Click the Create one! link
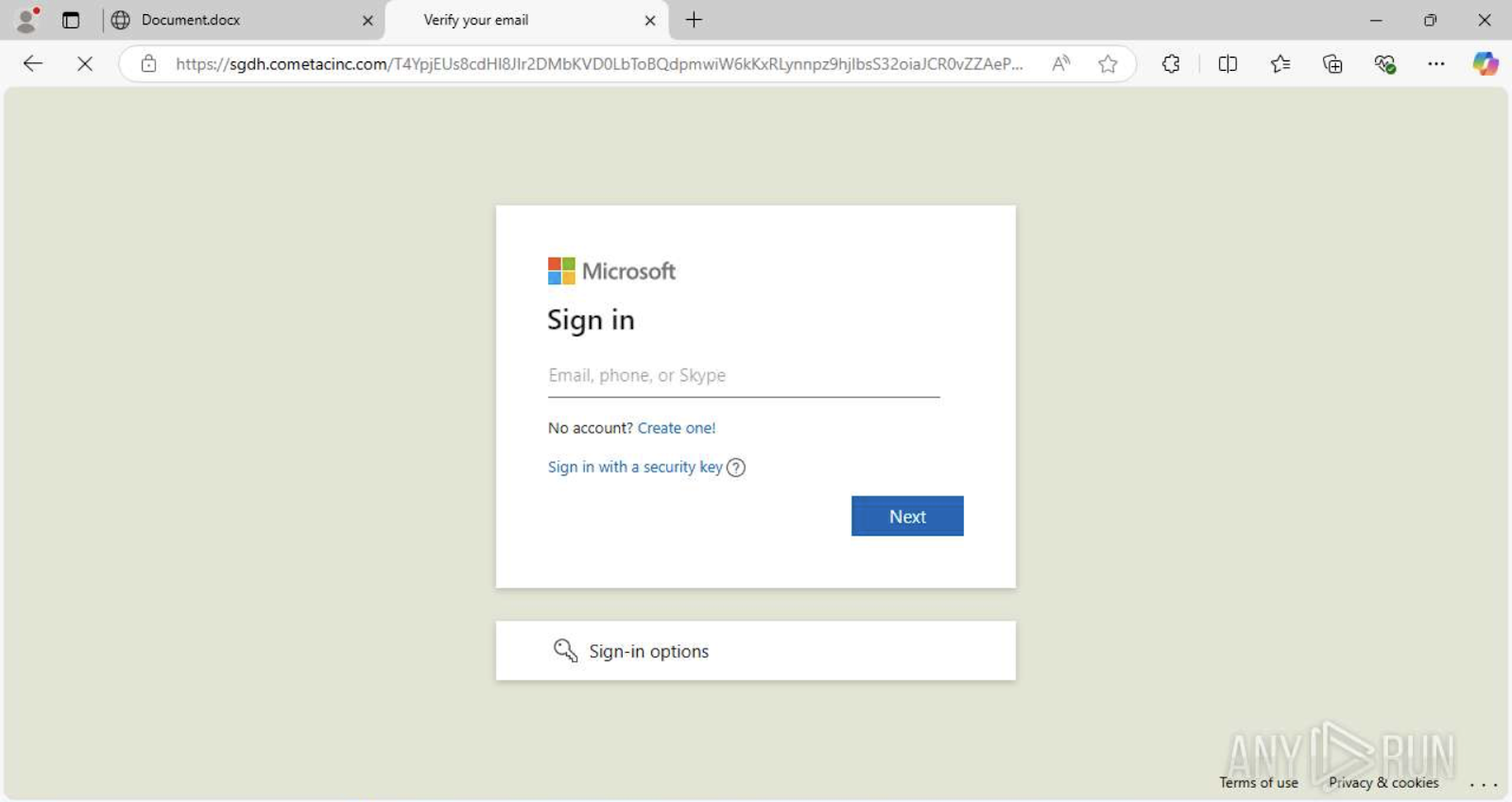Viewport: 1512px width, 802px height. tap(677, 428)
